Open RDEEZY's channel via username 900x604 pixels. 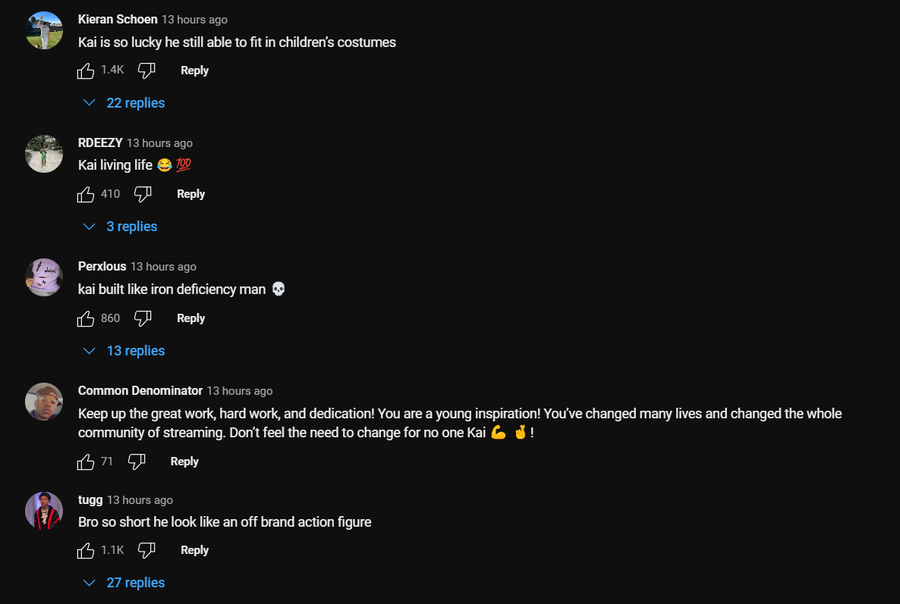tap(100, 143)
